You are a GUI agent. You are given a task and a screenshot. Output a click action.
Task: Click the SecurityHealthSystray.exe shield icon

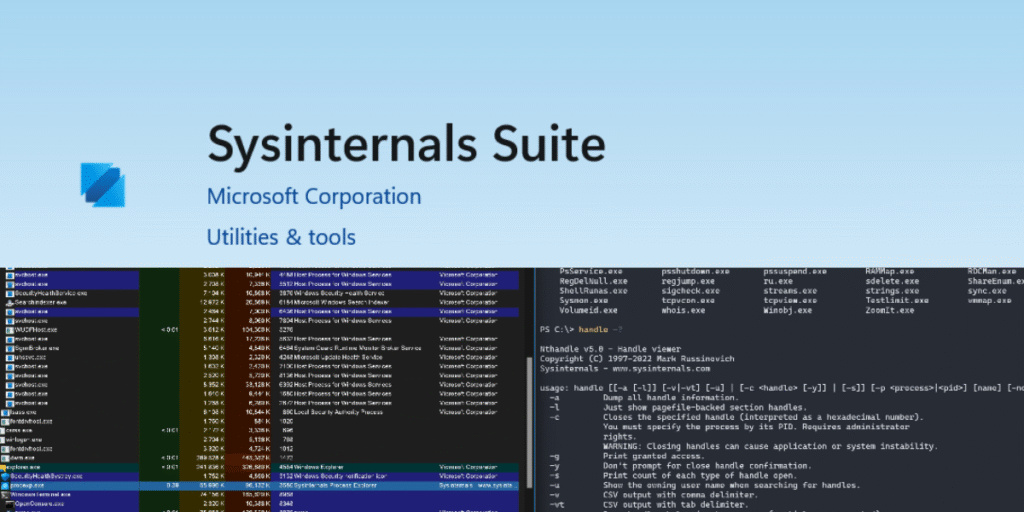tap(5, 477)
